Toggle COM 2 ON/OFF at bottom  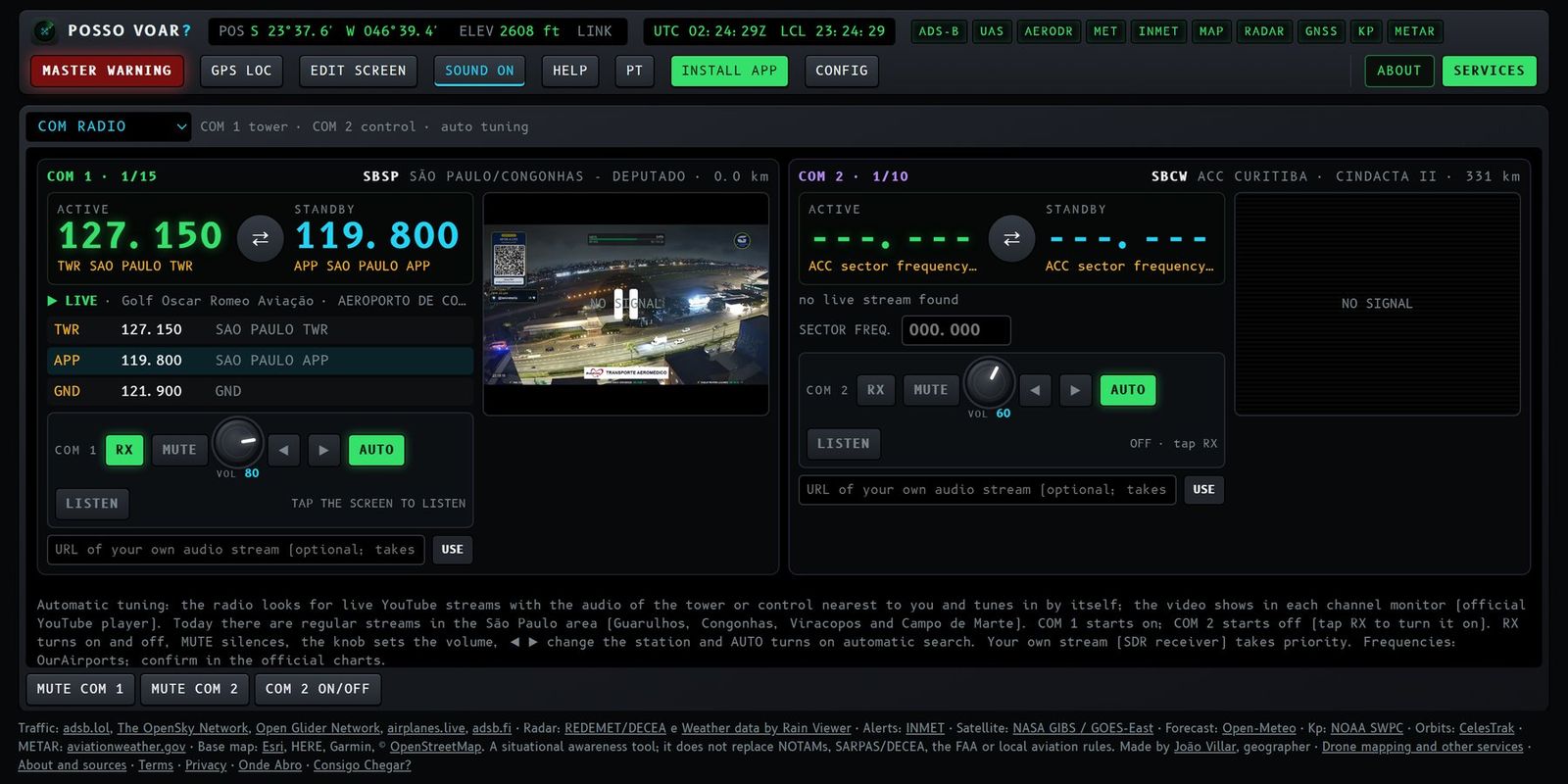click(x=318, y=689)
